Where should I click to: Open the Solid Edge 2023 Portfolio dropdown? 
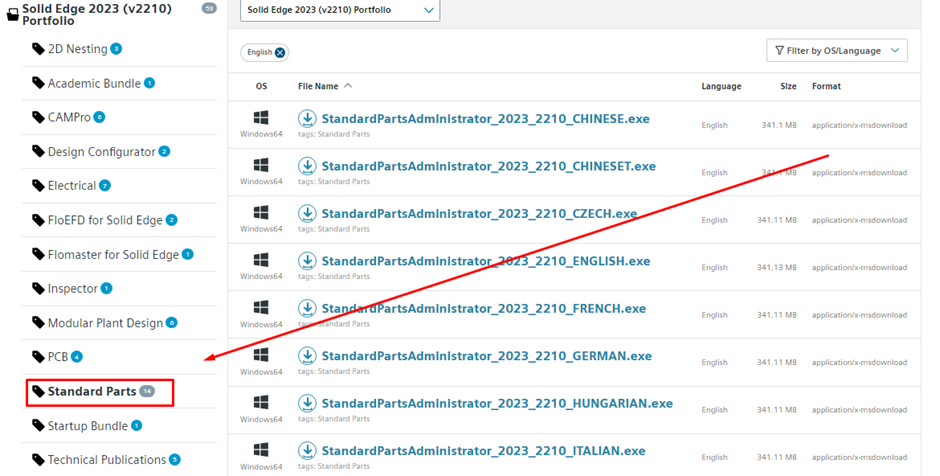(x=340, y=10)
